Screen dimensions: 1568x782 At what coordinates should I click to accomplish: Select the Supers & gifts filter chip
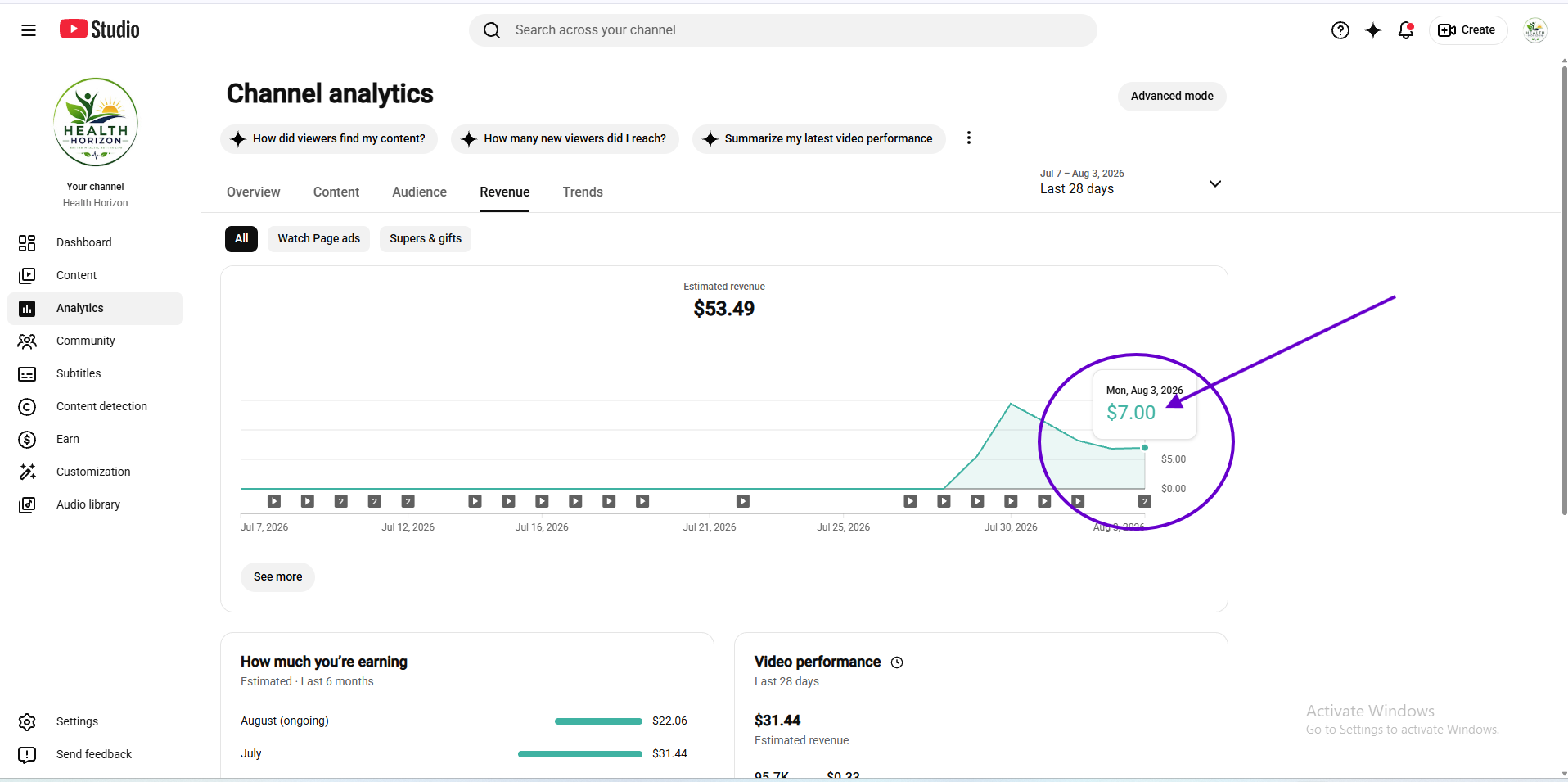tap(426, 239)
